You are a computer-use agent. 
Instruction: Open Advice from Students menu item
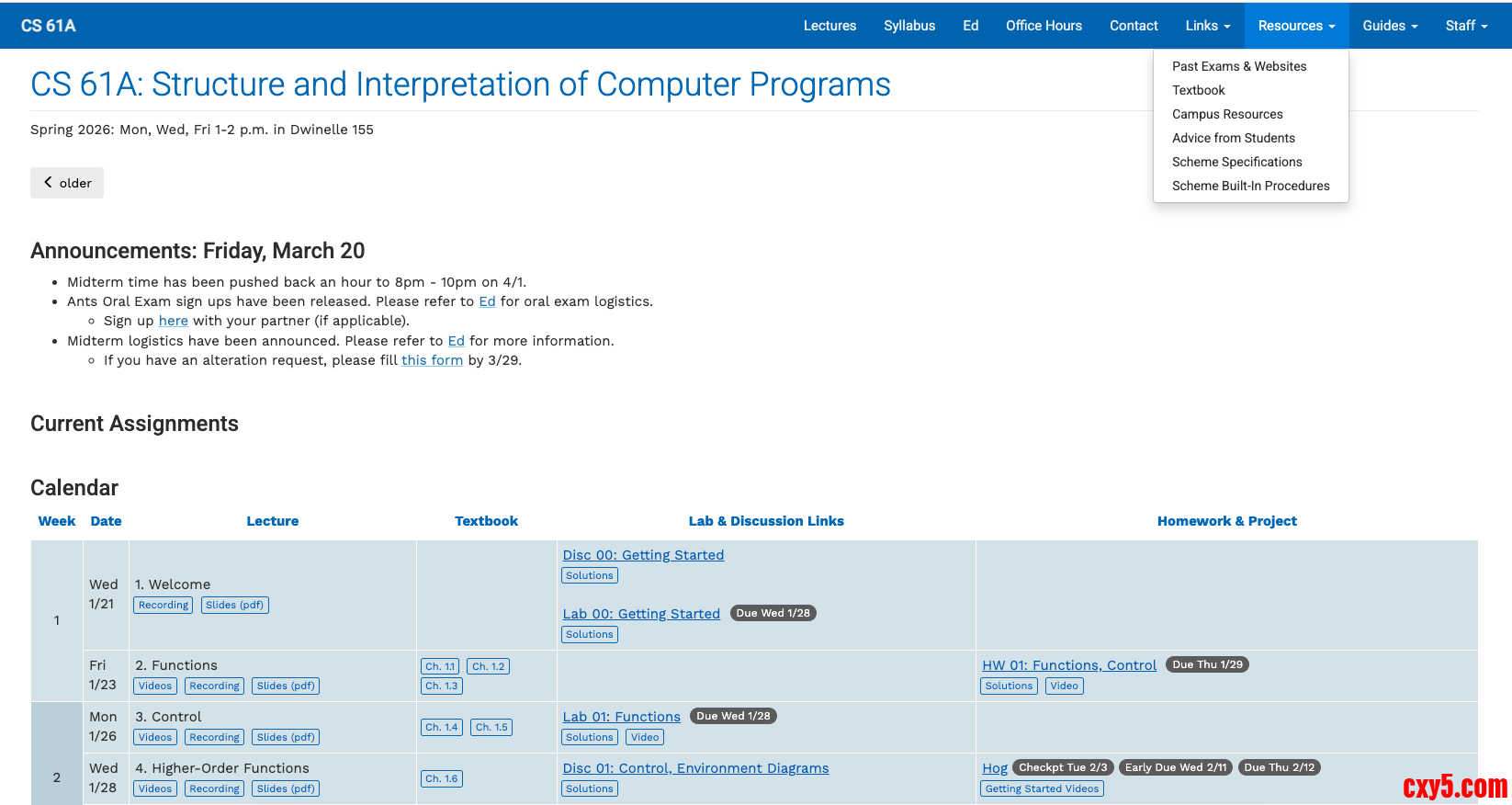1233,138
